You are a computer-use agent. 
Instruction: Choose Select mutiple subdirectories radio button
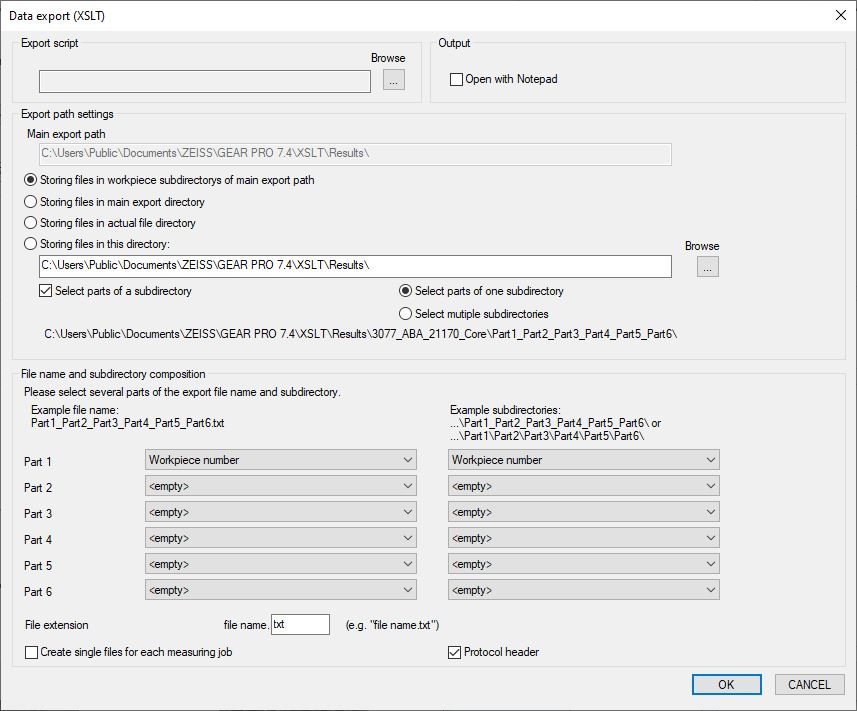point(406,313)
